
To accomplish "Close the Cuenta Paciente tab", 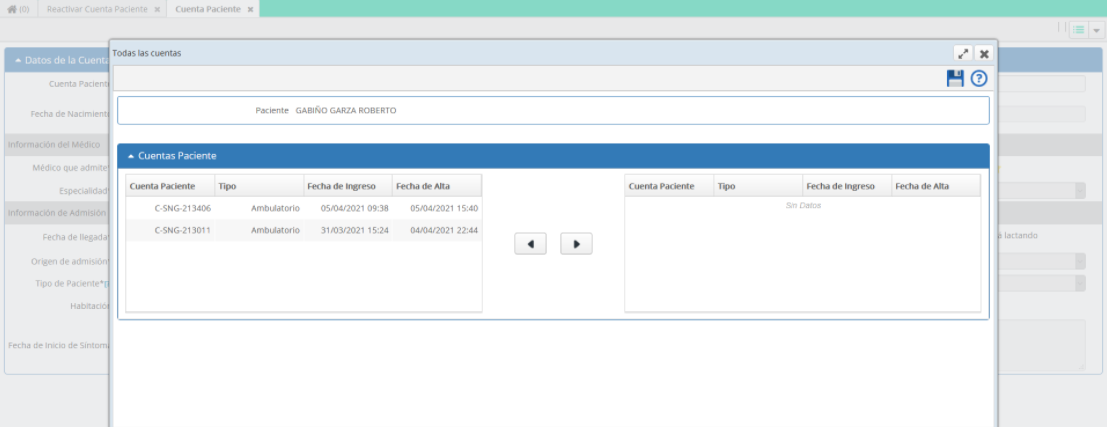I will pos(250,9).
